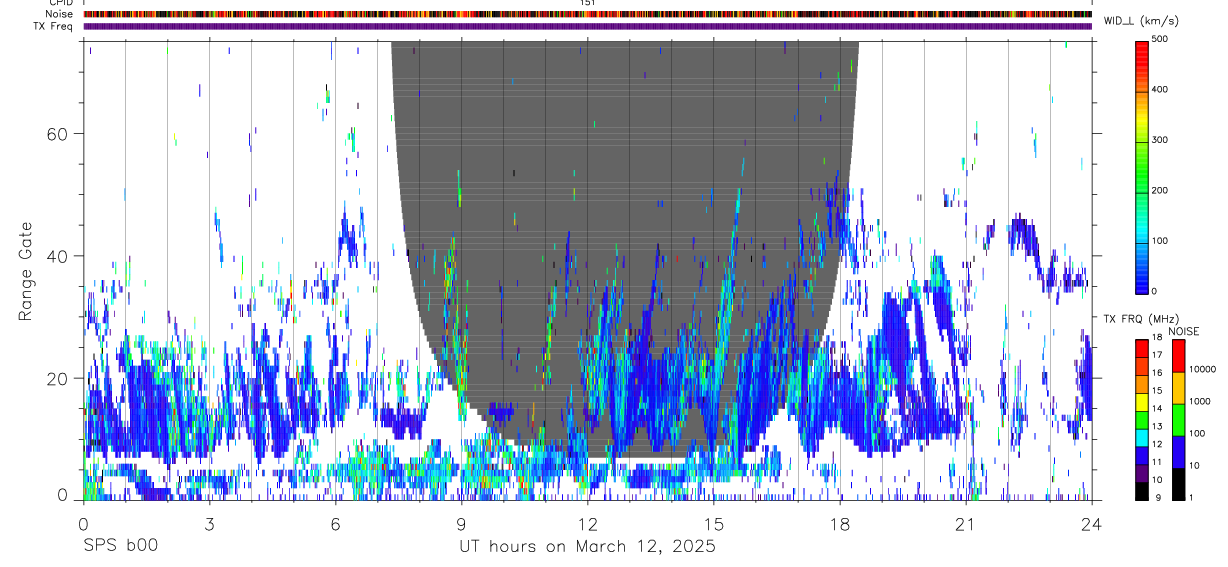1228x567 pixels.
Task: Click the '3' hour tick on time axis
Action: [209, 524]
